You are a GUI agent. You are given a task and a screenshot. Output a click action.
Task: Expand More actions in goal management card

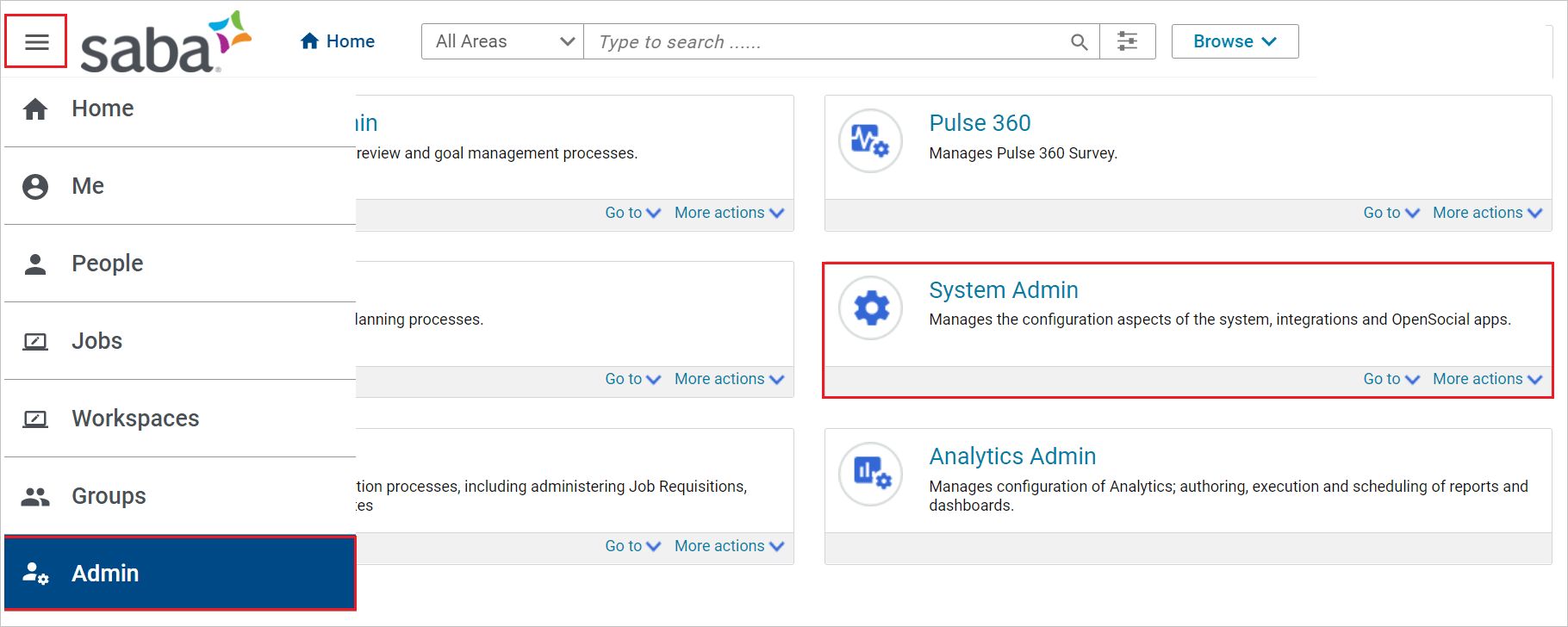coord(729,213)
